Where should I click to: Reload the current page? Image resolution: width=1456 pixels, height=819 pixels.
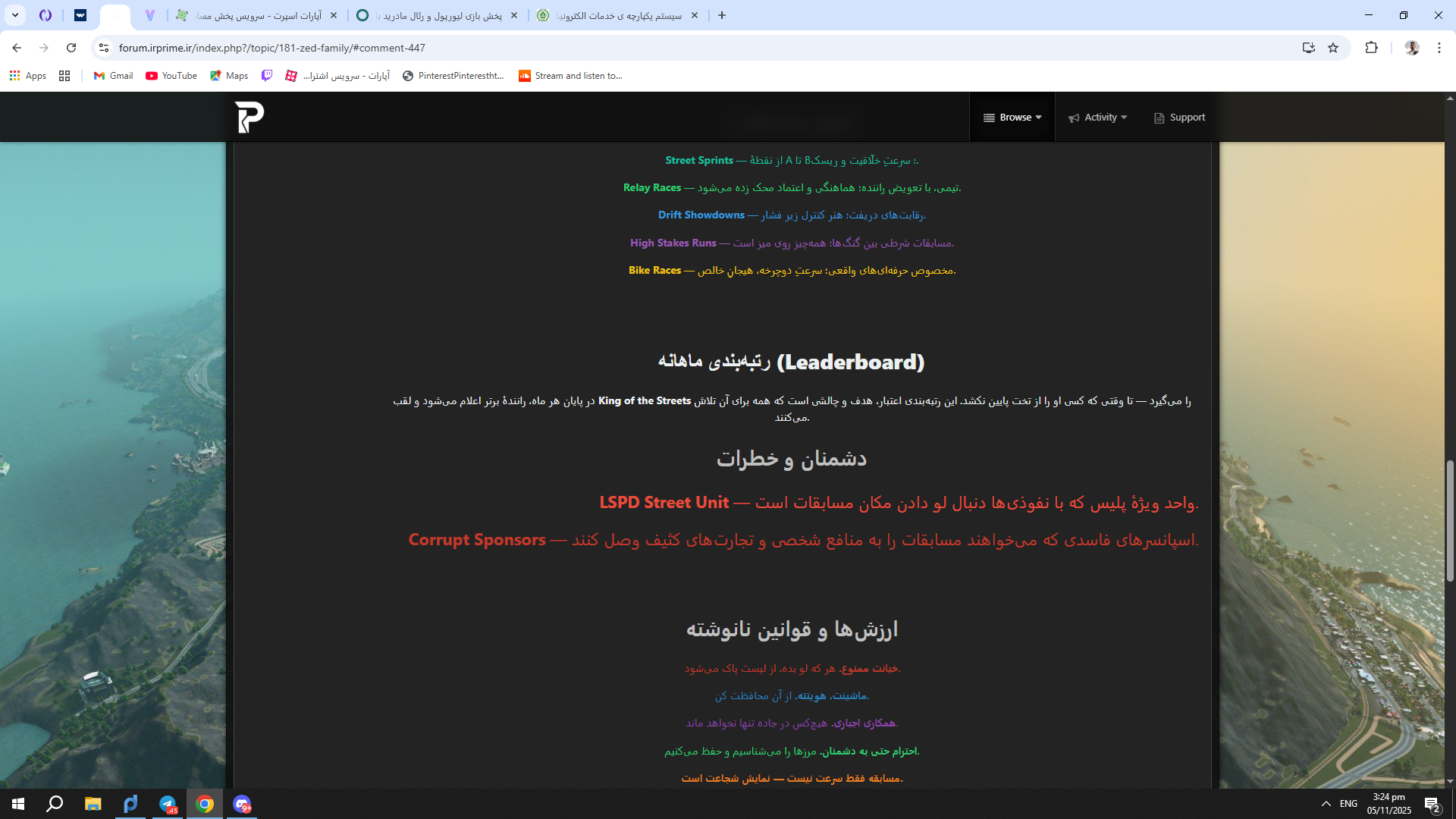coord(71,48)
